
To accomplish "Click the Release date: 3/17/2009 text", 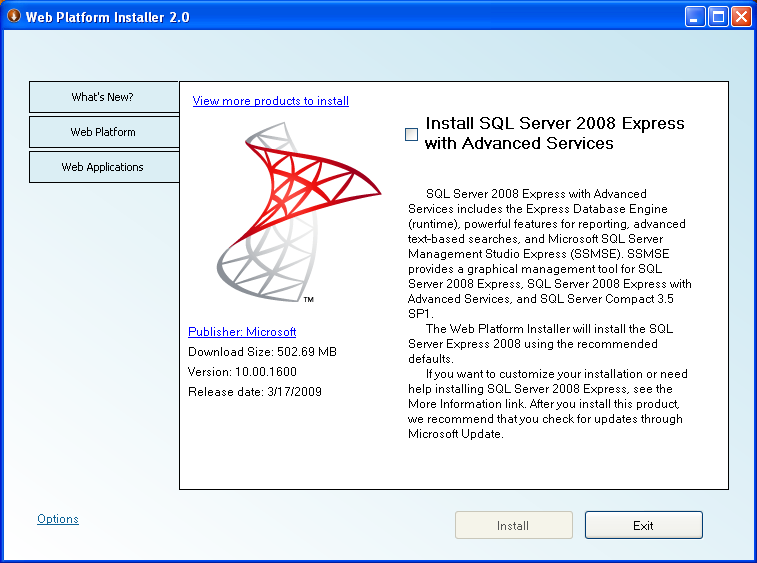I will [255, 392].
